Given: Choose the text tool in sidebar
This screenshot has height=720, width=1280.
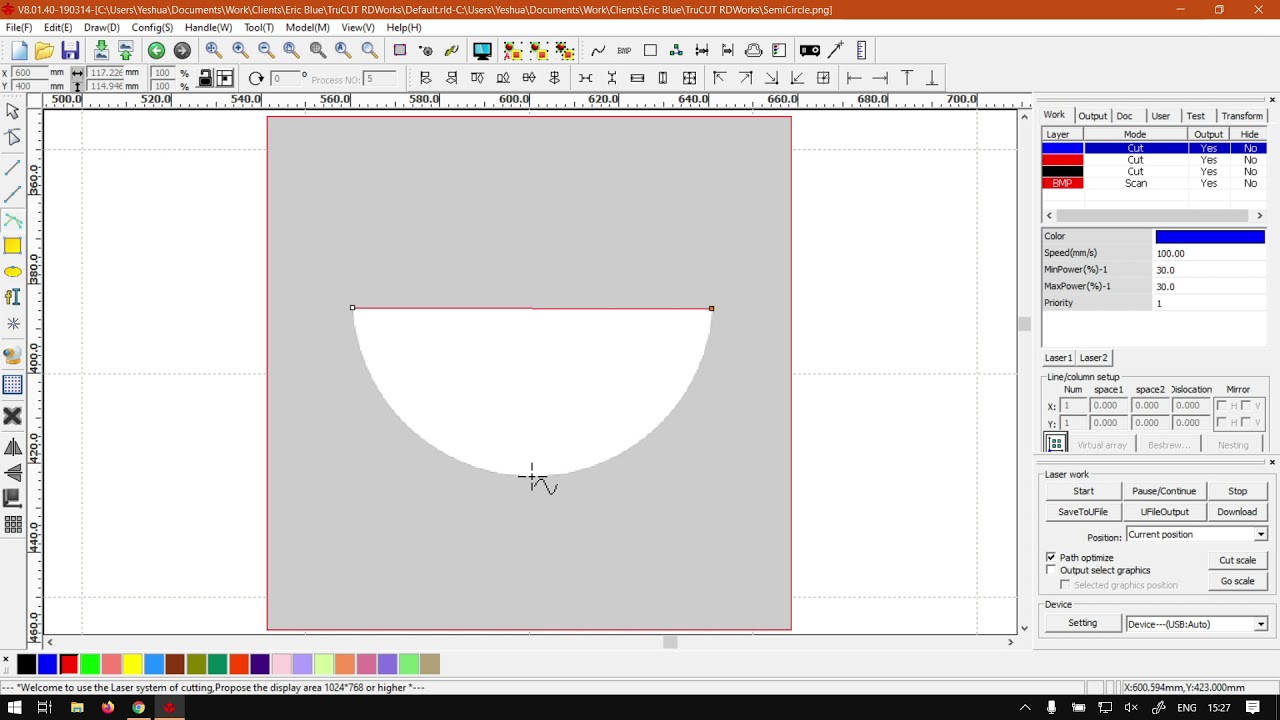Looking at the screenshot, I should point(13,297).
